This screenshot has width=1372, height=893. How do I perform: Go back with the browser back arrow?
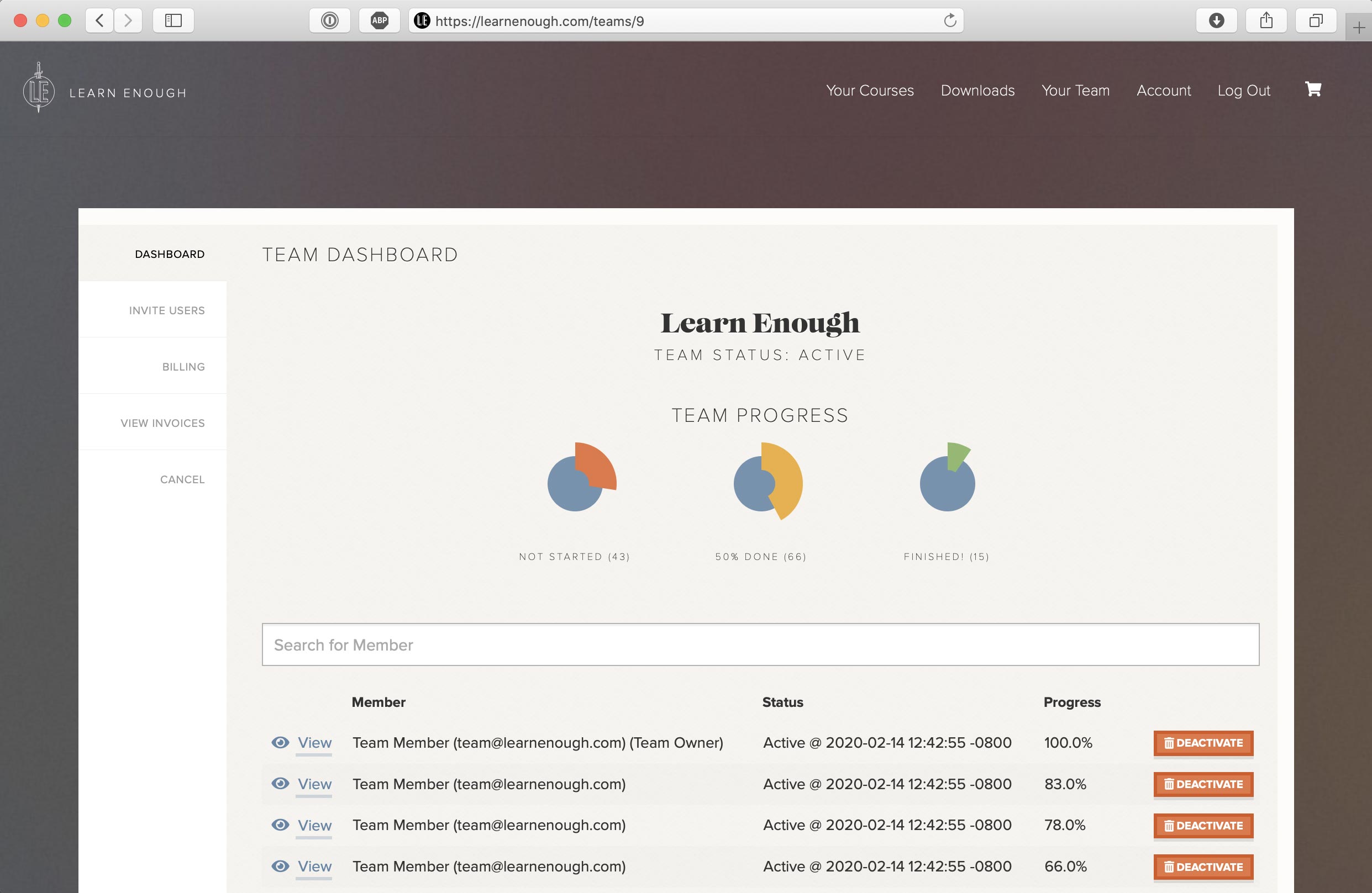click(x=99, y=21)
